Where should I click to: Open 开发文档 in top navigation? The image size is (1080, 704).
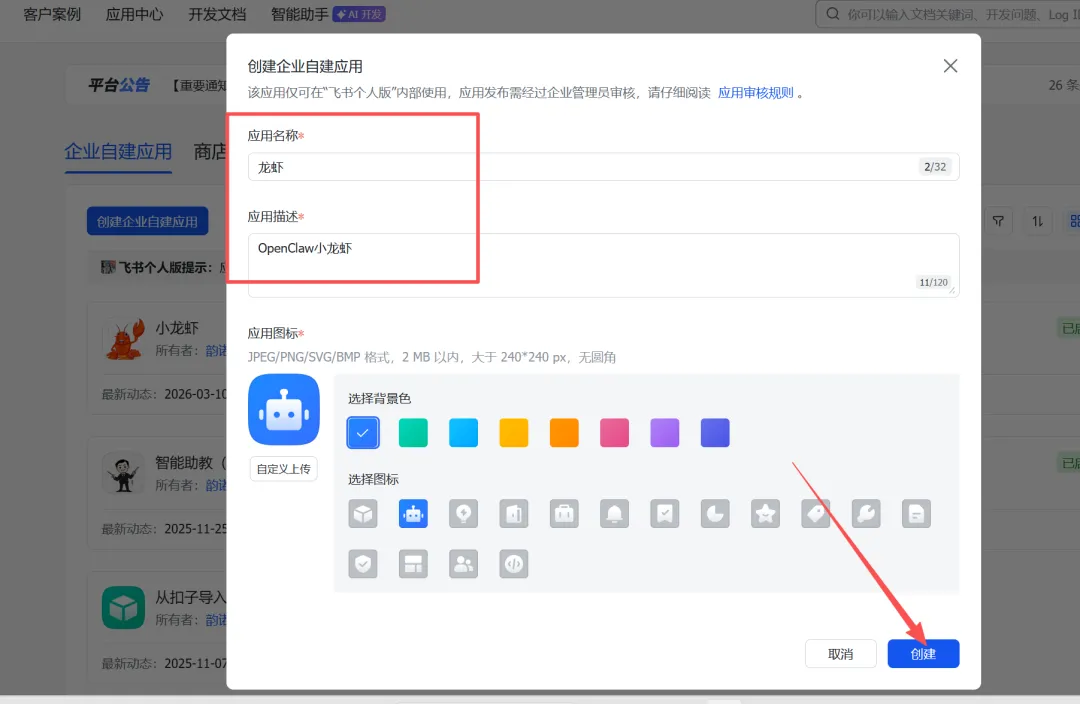click(217, 14)
